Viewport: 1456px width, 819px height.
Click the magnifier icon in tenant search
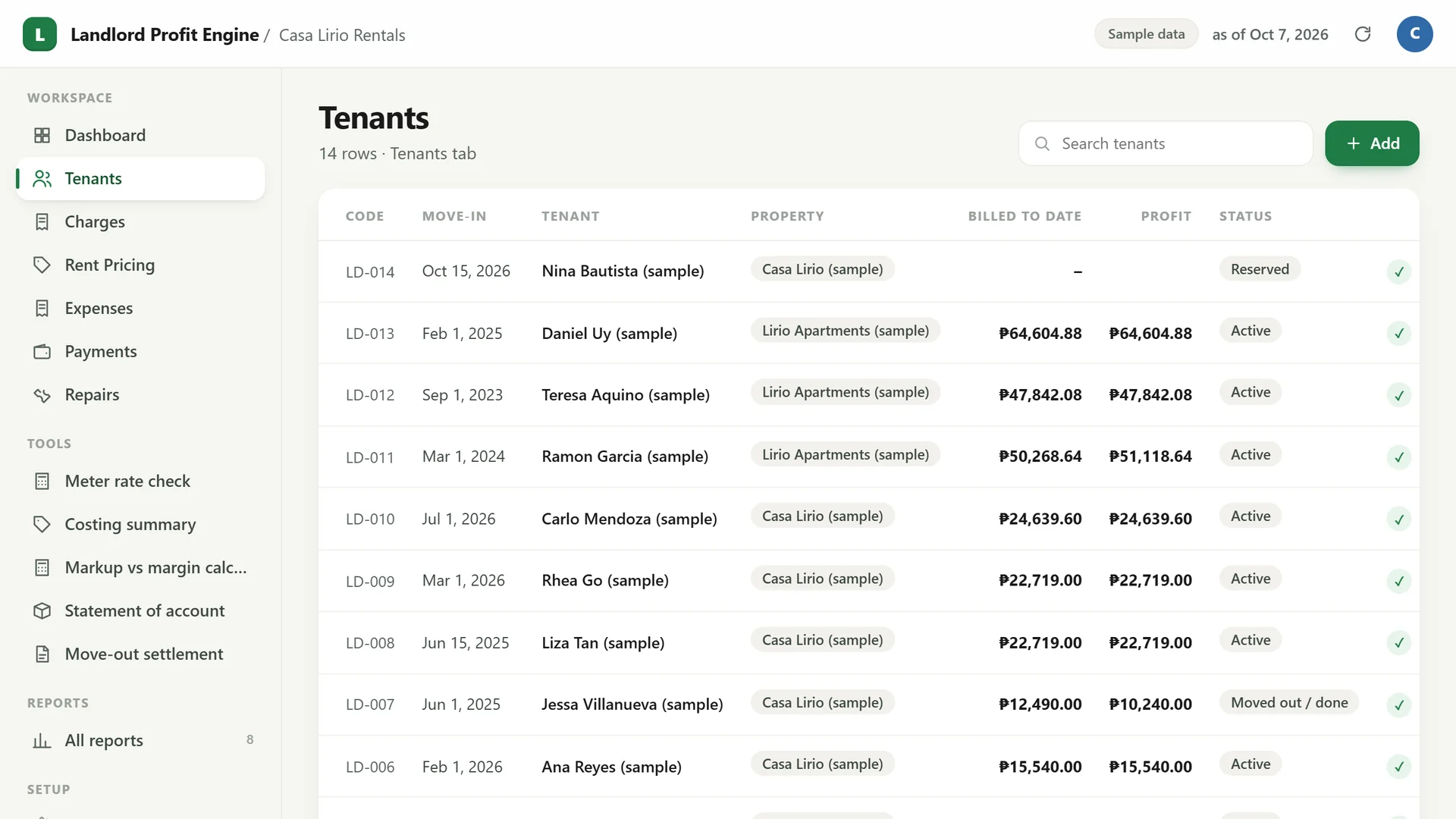tap(1042, 143)
